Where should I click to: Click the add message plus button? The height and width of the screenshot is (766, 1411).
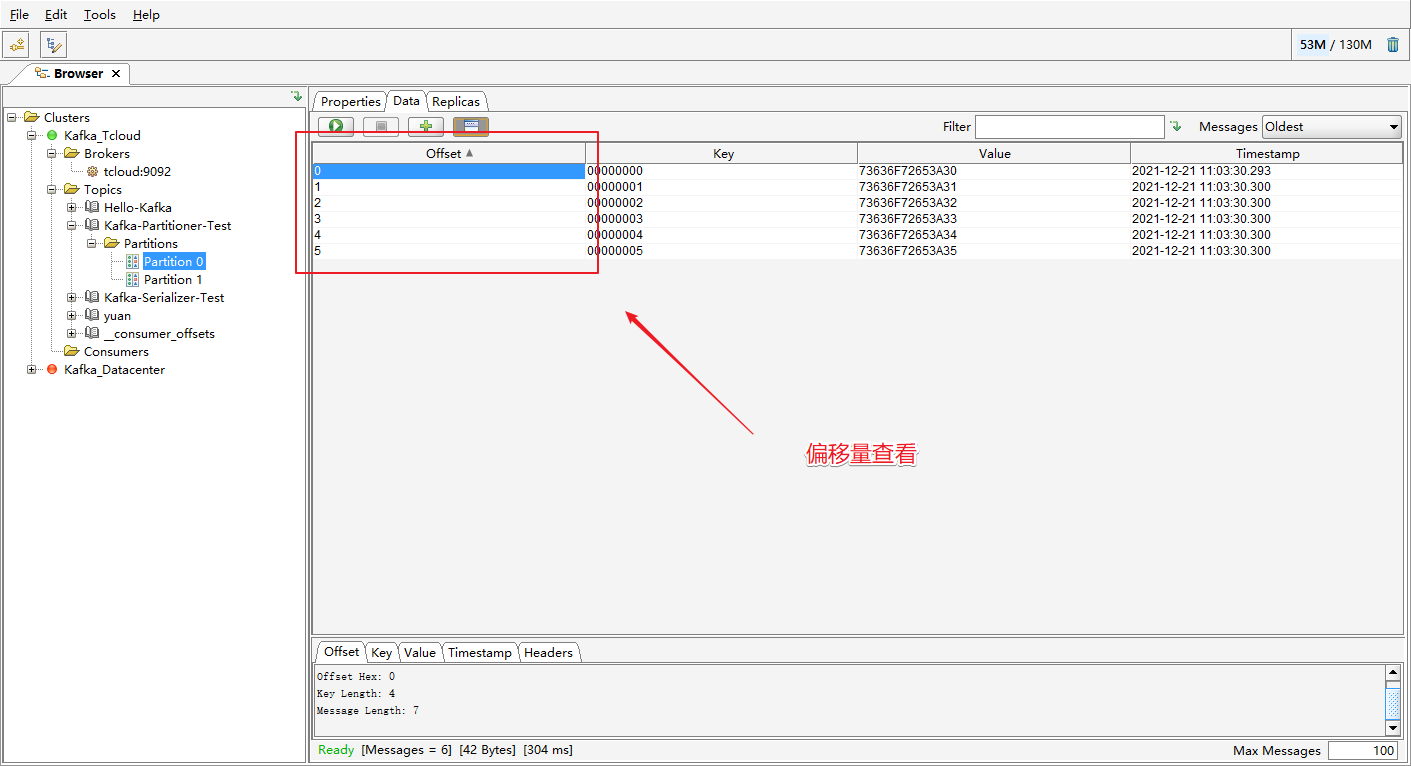click(426, 127)
